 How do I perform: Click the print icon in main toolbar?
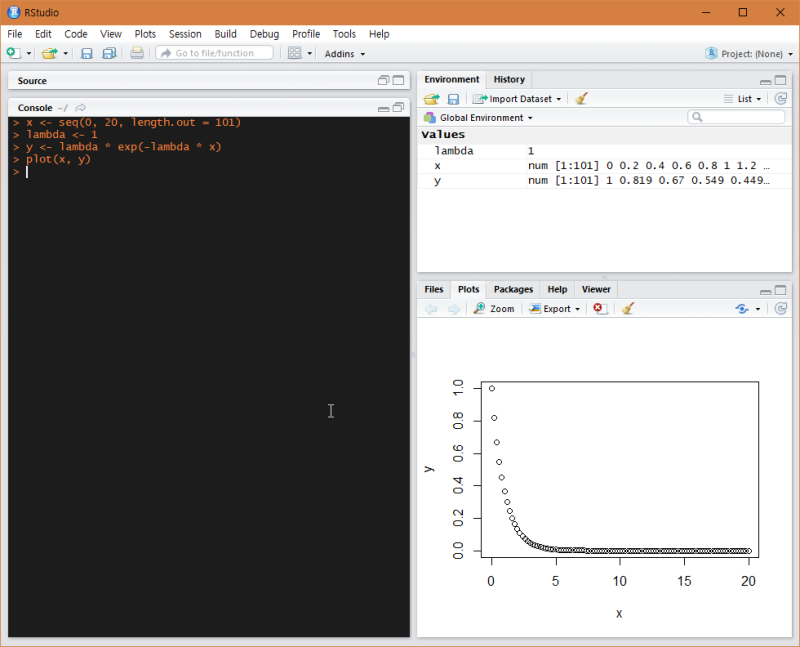click(x=137, y=53)
